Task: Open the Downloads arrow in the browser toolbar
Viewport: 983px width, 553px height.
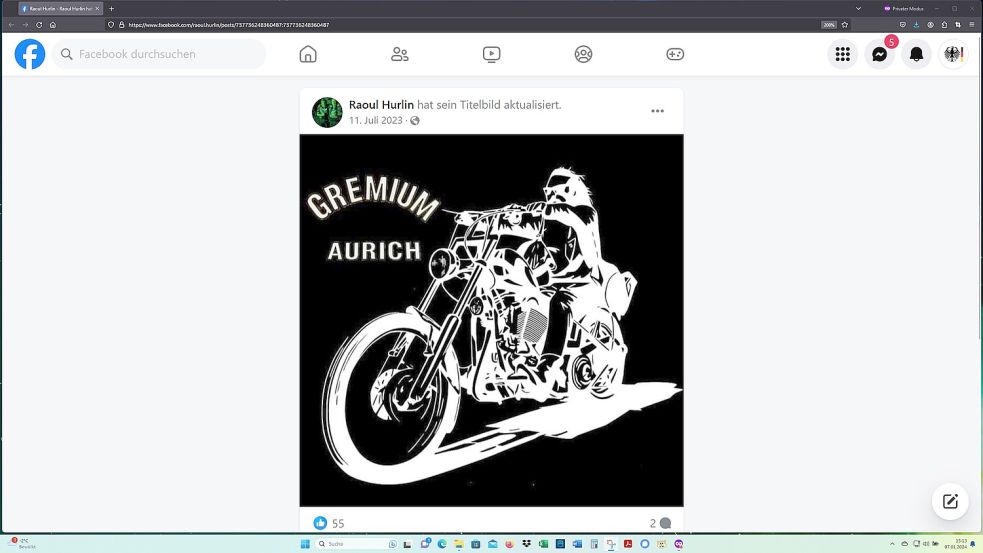Action: point(916,25)
